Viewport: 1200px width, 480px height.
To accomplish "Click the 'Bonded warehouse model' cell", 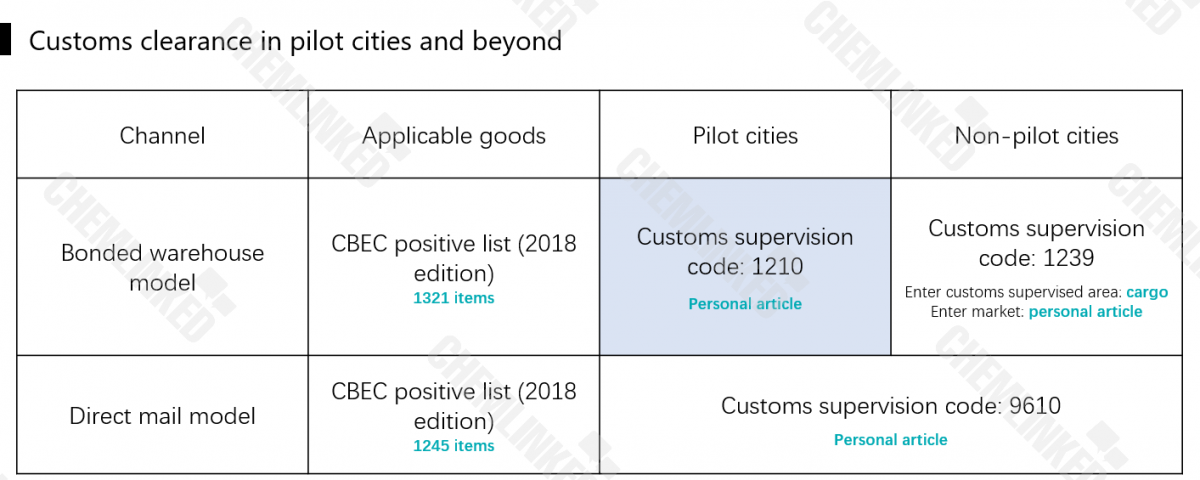I will pos(162,267).
